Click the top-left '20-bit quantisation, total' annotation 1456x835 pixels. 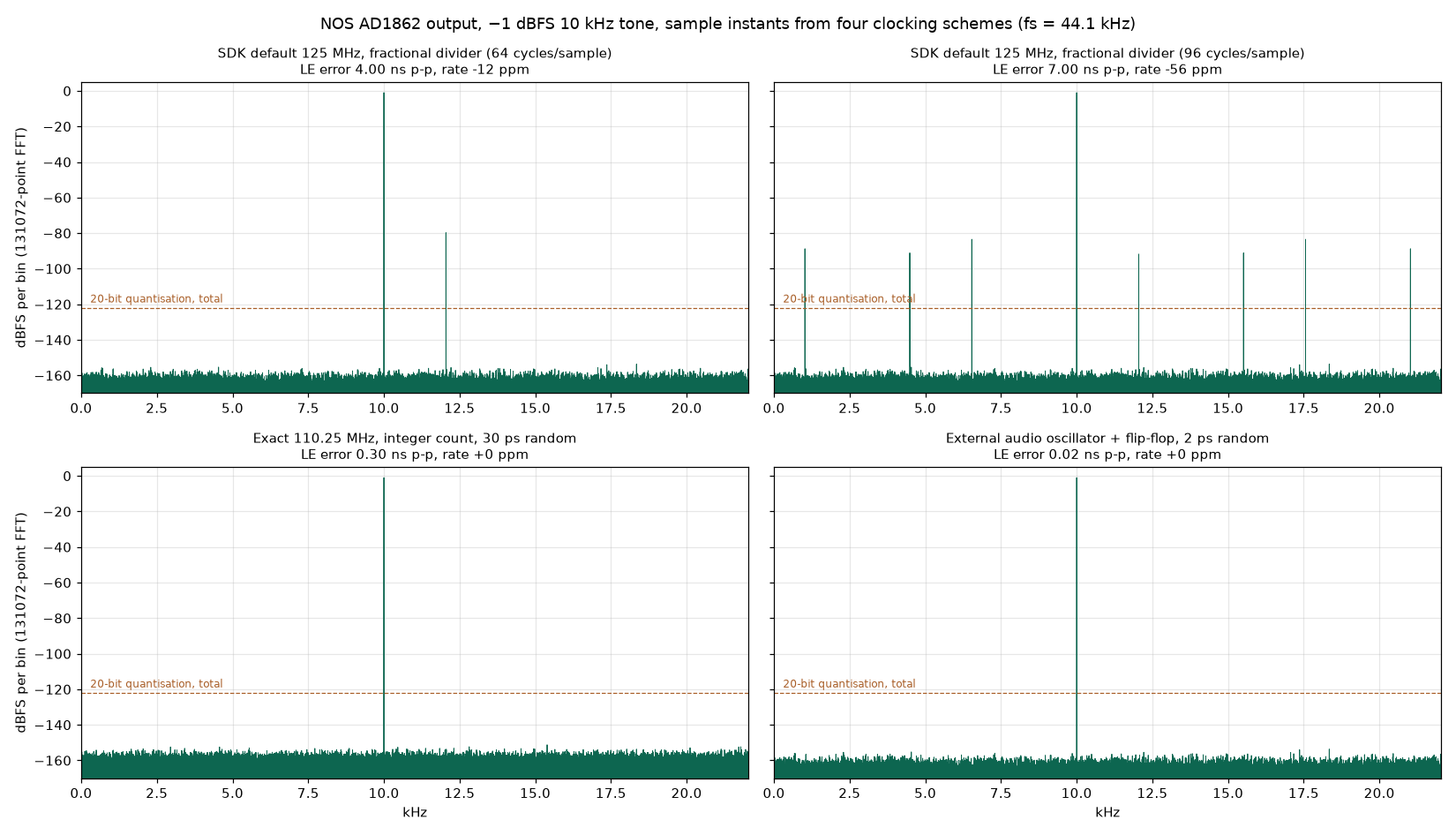pyautogui.click(x=156, y=299)
